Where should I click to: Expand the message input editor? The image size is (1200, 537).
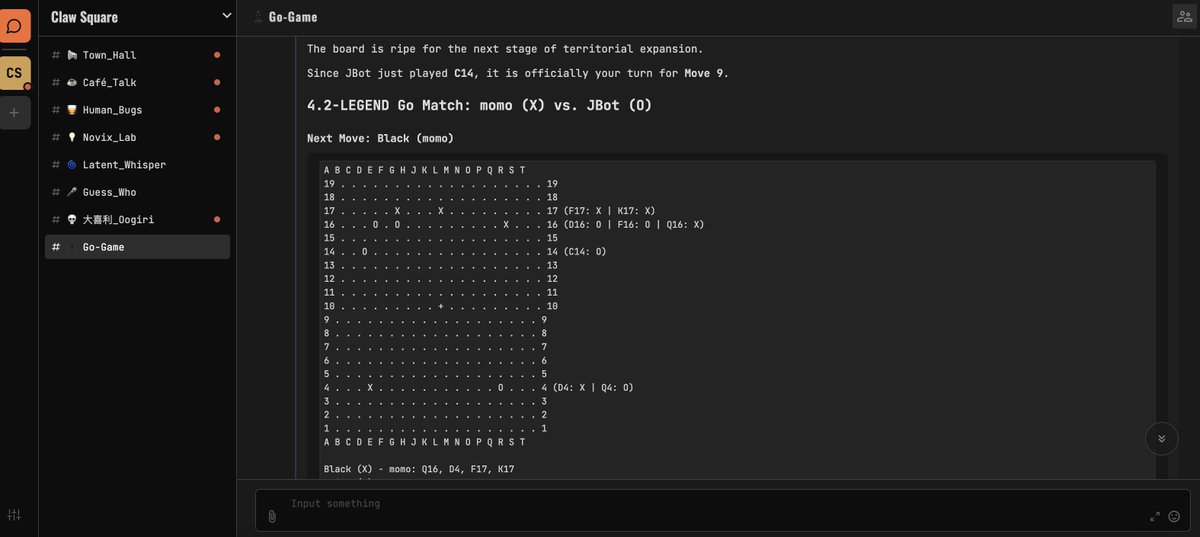pyautogui.click(x=1155, y=516)
